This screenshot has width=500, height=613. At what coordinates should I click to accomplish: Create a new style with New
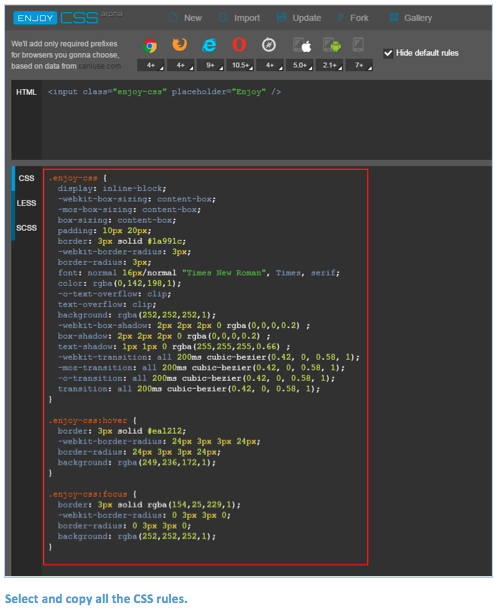[x=185, y=18]
